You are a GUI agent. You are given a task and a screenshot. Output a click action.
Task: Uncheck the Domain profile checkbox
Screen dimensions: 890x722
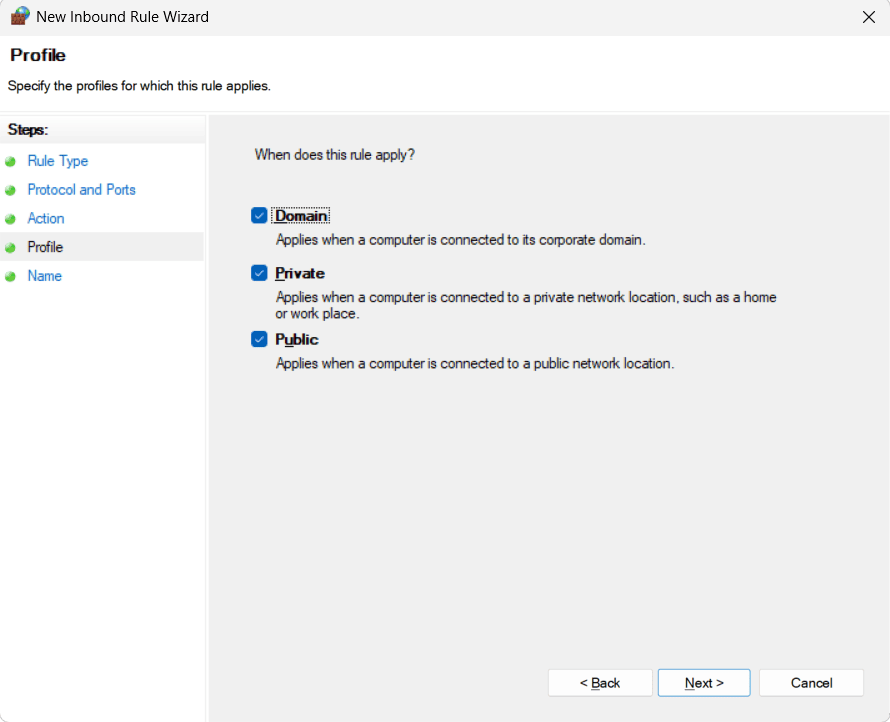coord(259,215)
